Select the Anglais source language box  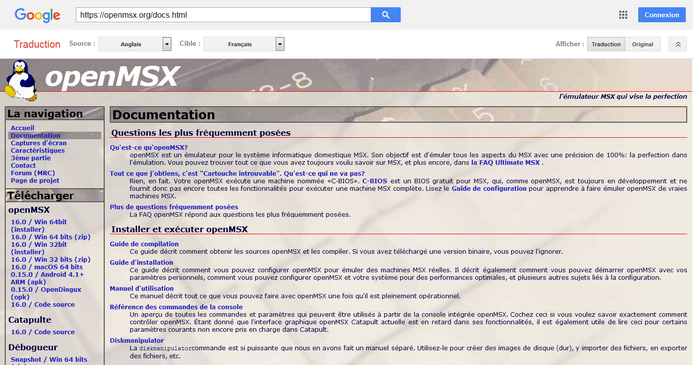click(130, 44)
